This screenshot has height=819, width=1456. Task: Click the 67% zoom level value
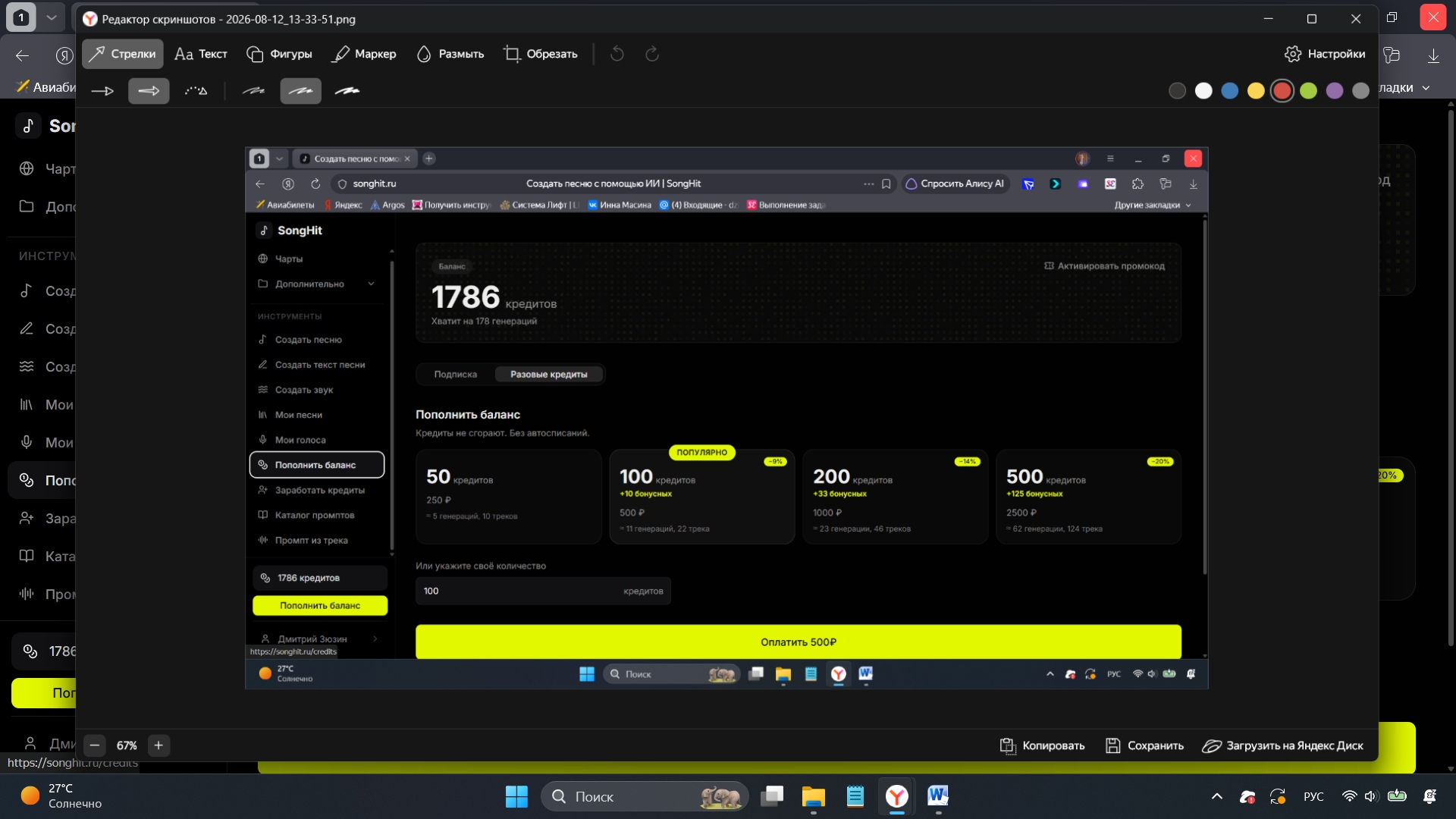click(x=127, y=746)
